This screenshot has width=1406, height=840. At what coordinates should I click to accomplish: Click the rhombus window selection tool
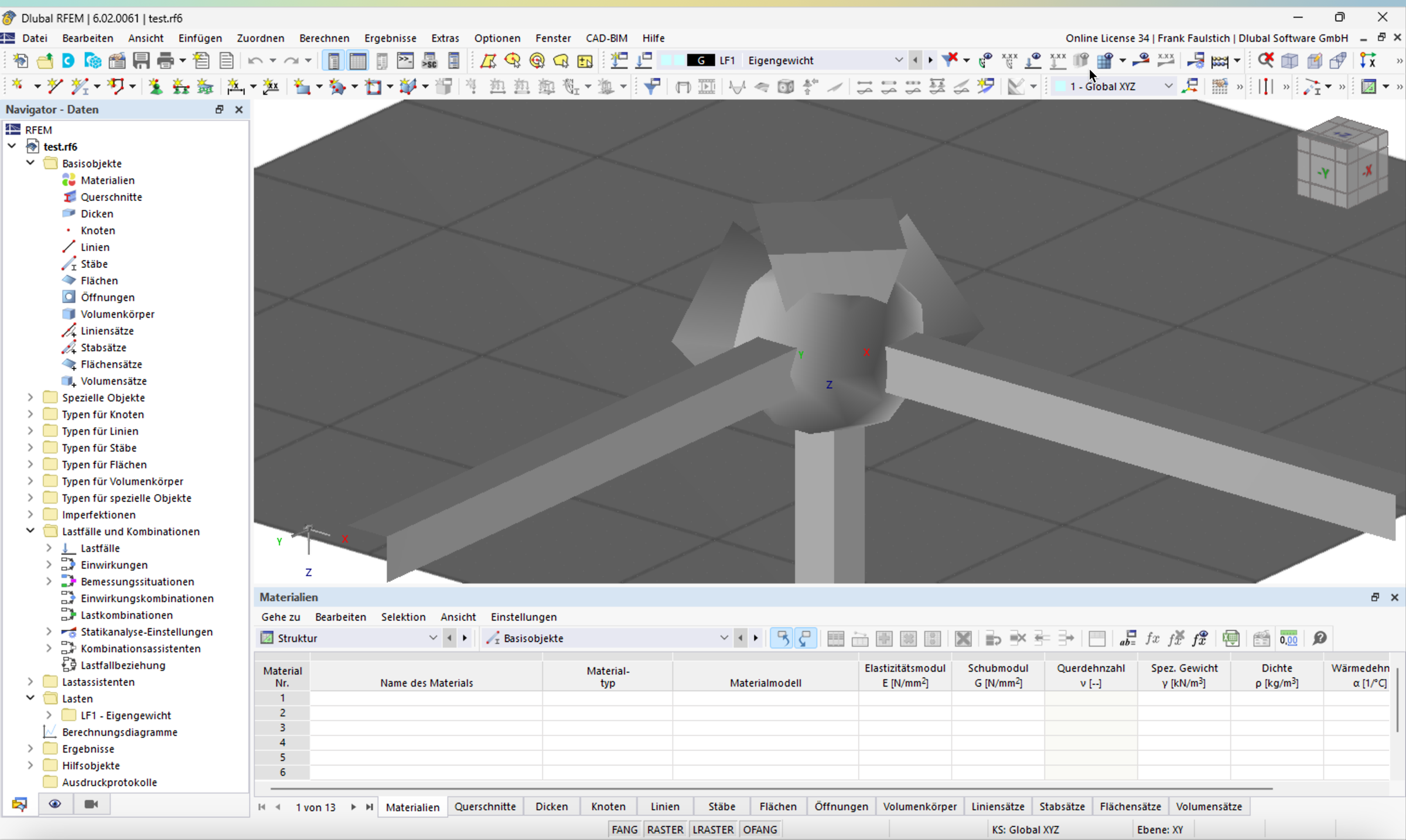(488, 60)
